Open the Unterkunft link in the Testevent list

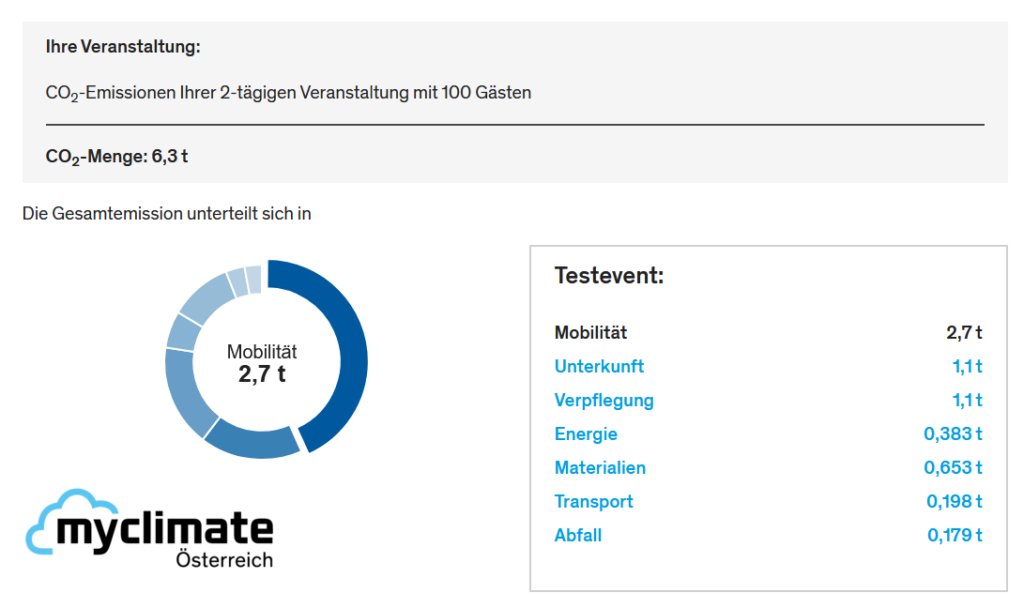tap(599, 367)
